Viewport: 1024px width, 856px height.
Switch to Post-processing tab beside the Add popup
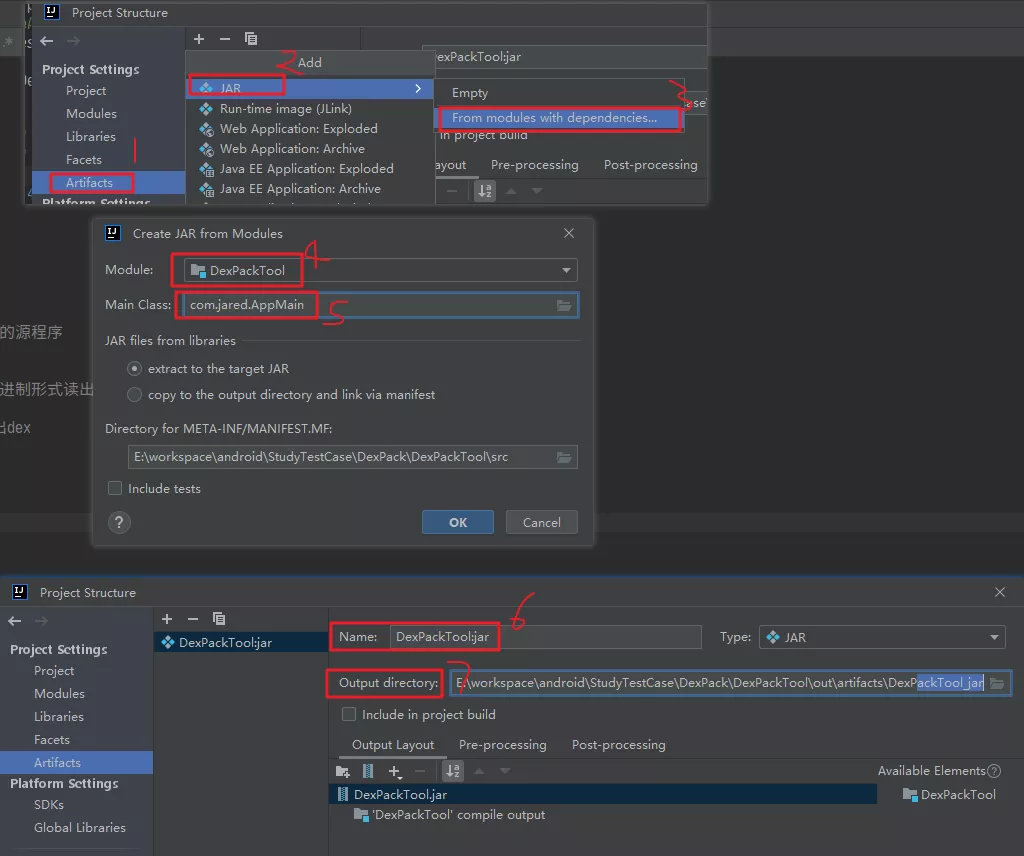click(x=650, y=165)
